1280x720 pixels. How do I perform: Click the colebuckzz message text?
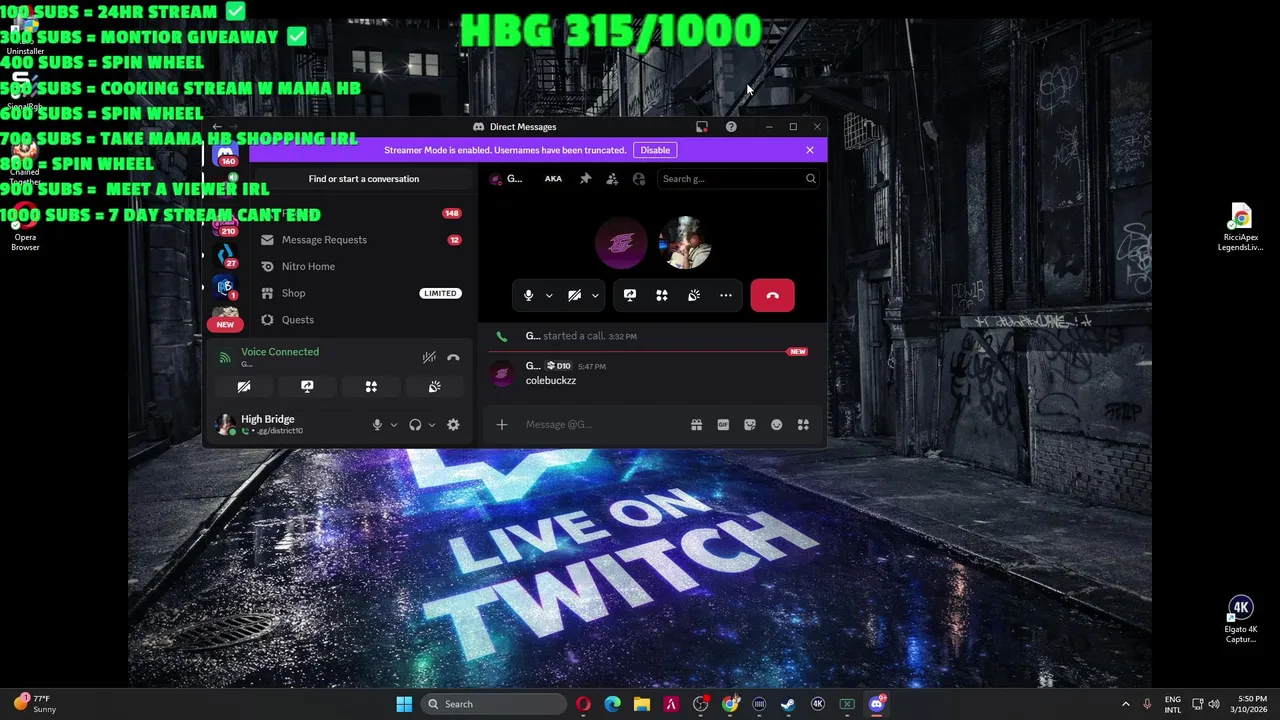(551, 381)
